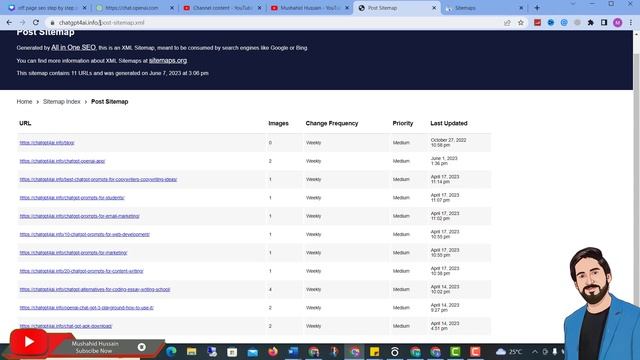Open a new tab with the plus button
The image size is (640, 360).
click(537, 8)
